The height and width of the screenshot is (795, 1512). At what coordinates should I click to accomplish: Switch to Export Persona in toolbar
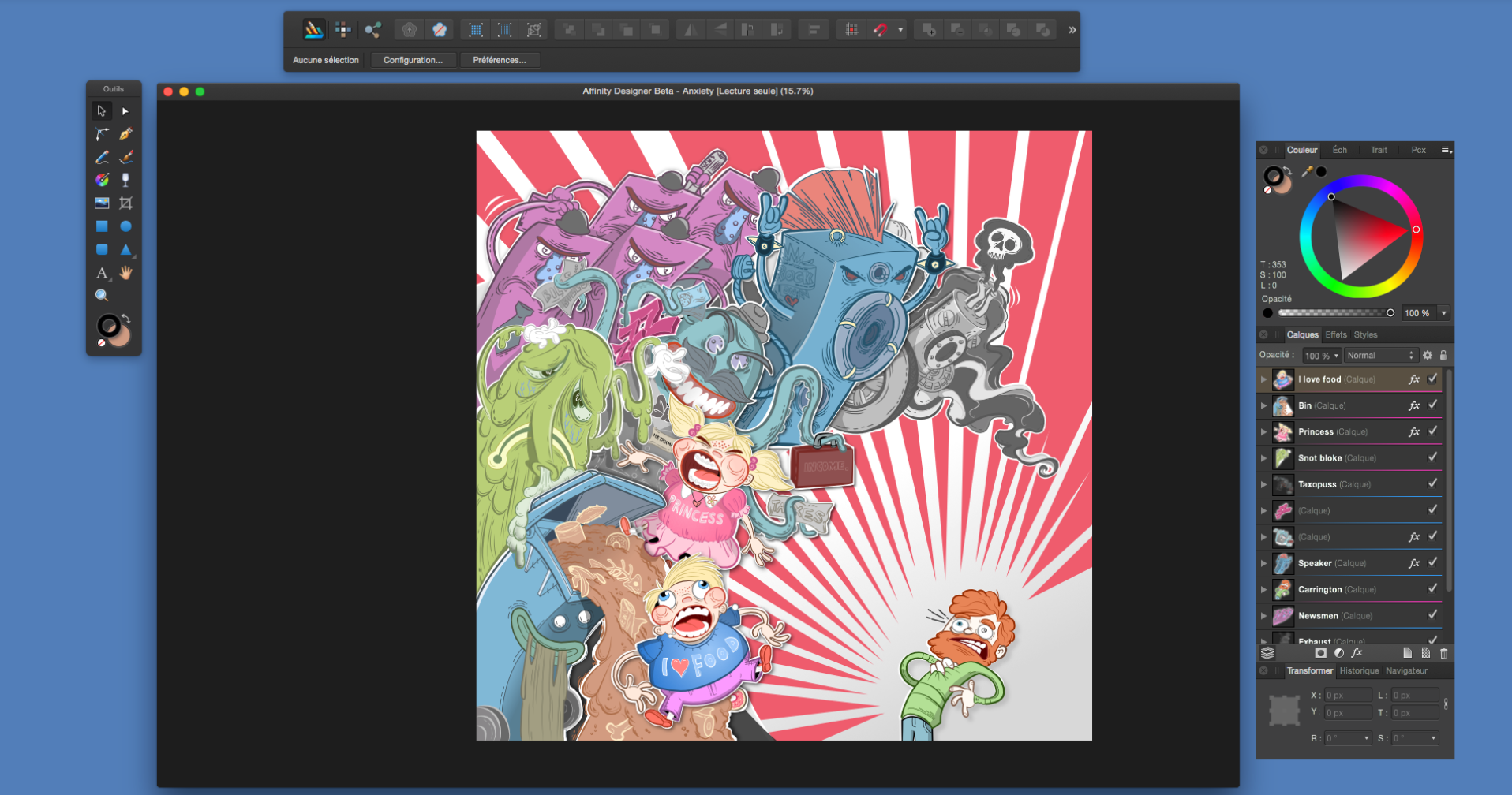372,30
